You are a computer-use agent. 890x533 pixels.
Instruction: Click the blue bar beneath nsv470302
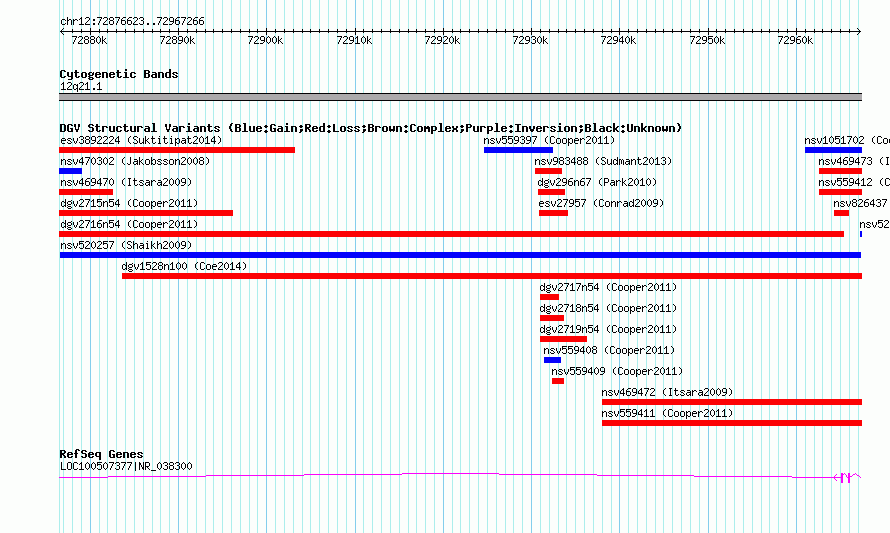pos(70,171)
